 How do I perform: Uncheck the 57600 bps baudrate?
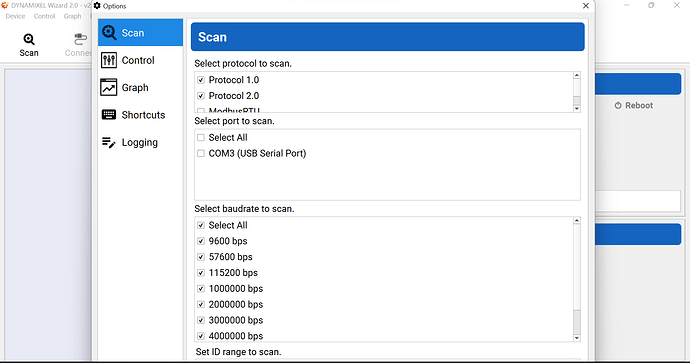[201, 257]
